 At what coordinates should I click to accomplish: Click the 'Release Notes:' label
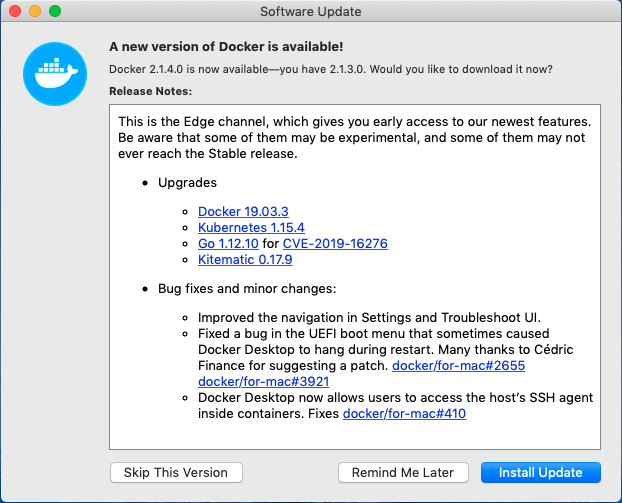[150, 91]
